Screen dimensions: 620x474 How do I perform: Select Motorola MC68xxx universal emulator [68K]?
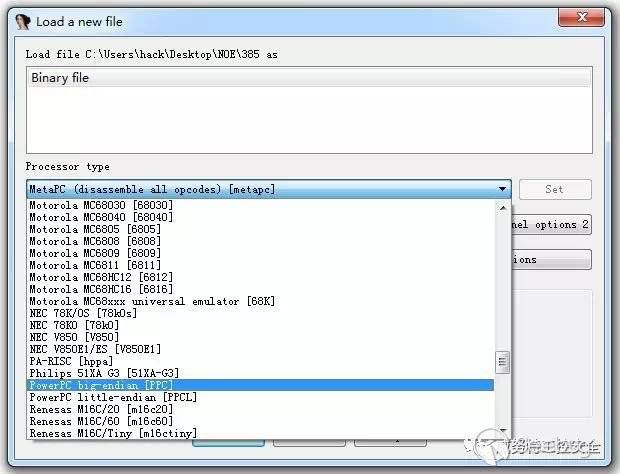pyautogui.click(x=261, y=301)
